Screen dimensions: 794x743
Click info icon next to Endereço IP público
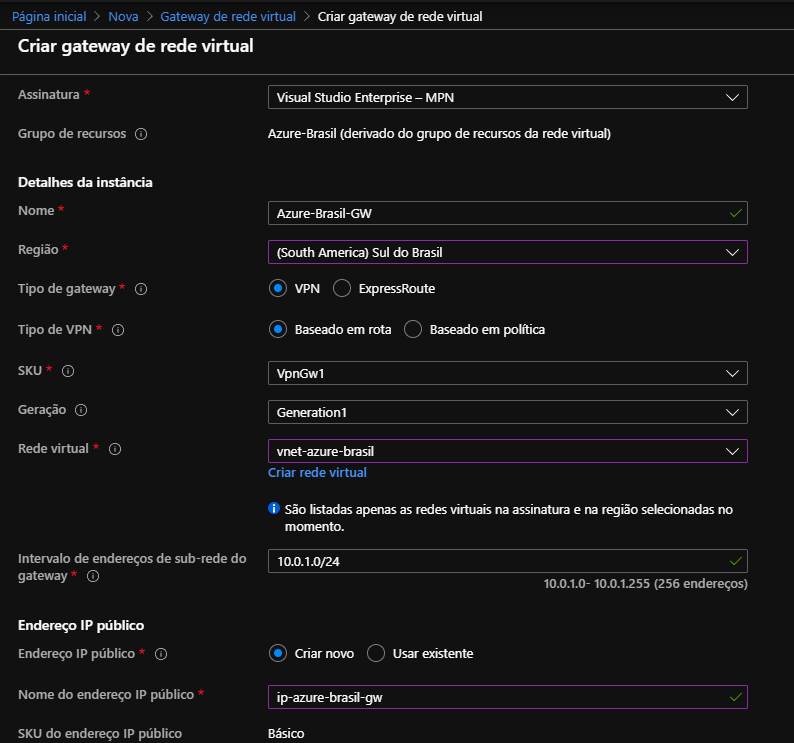click(x=160, y=654)
